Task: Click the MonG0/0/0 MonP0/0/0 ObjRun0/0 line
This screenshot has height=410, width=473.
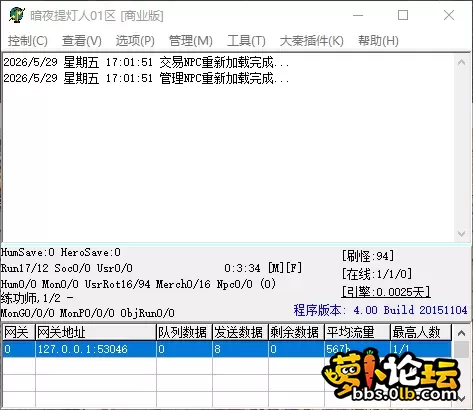Action: point(88,313)
